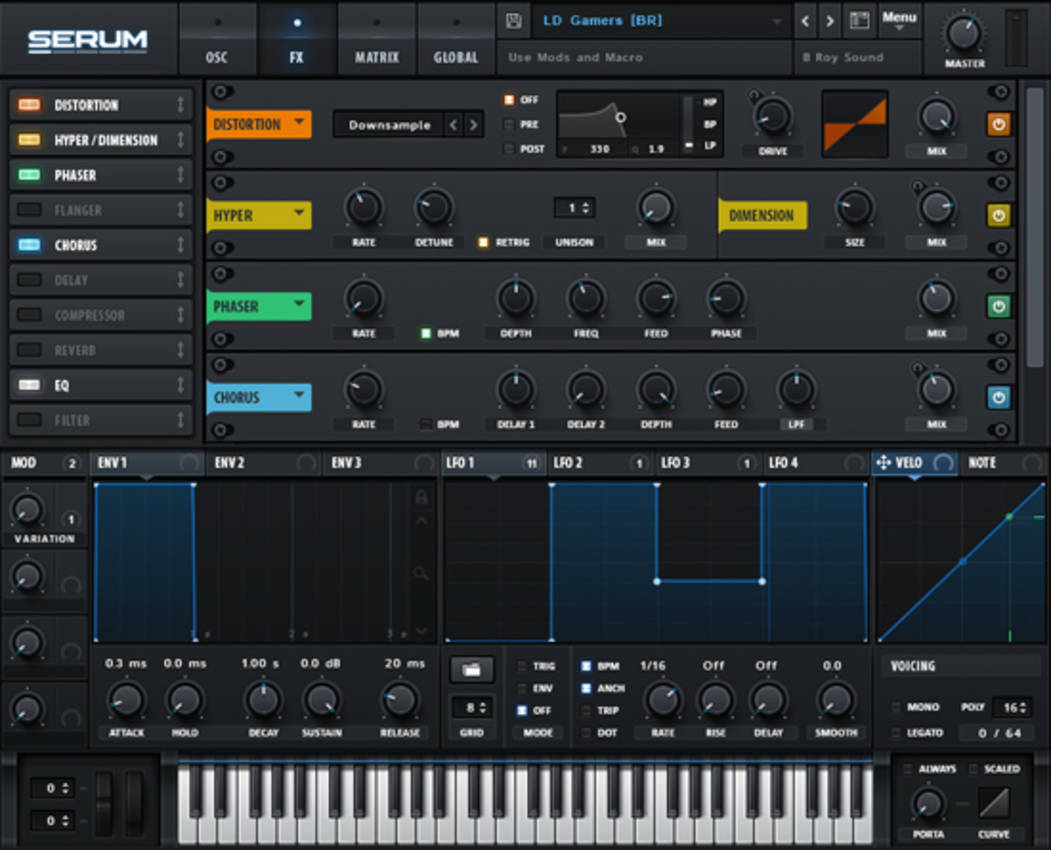Enable distortion filter PRE checkbox
Screen dimensions: 1051x850
(x=509, y=124)
